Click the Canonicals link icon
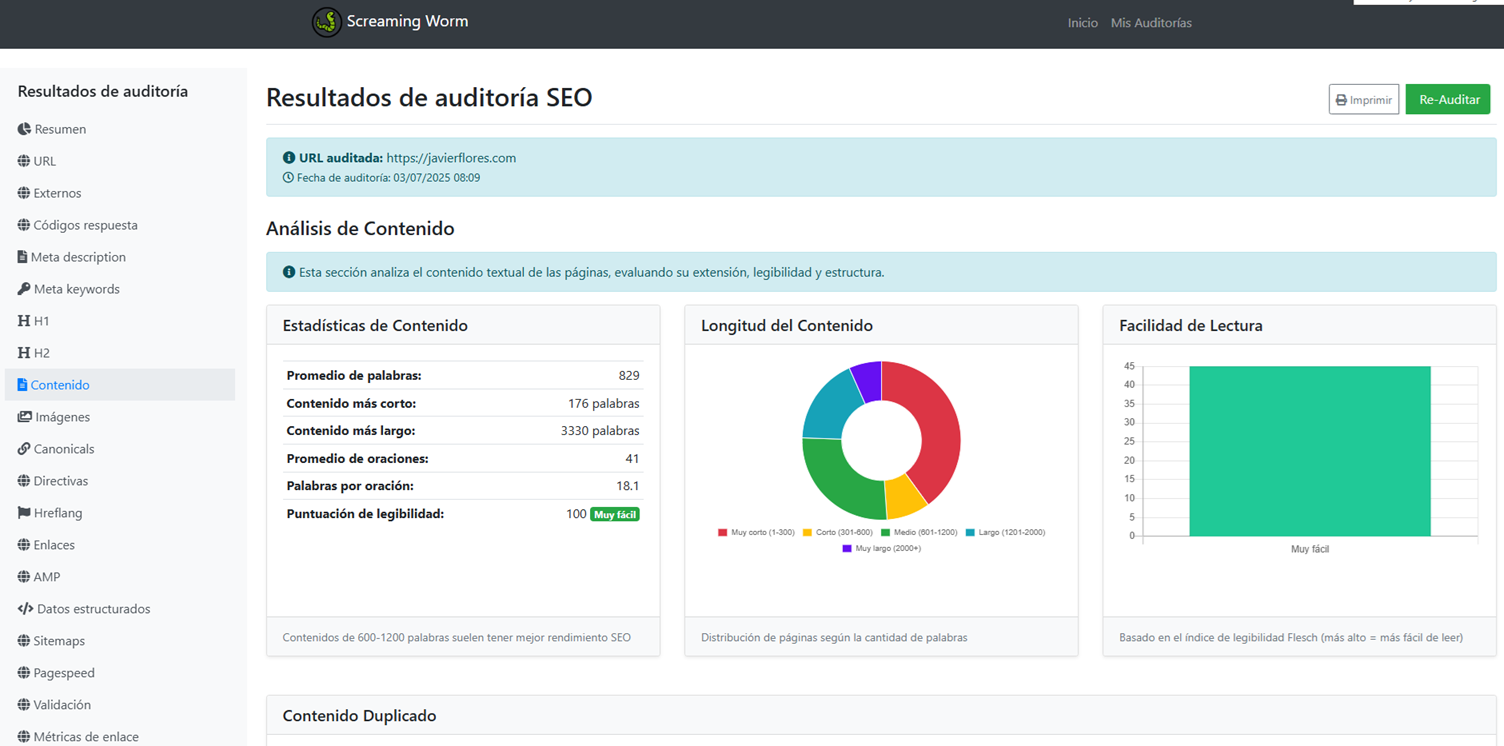The width and height of the screenshot is (1504, 746). pos(24,449)
